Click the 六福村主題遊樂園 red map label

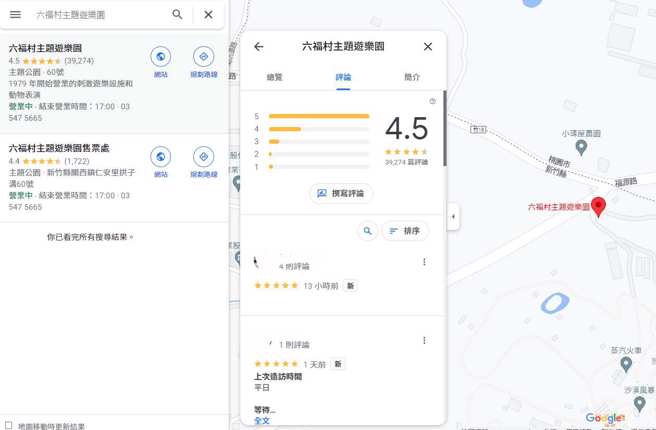[x=559, y=207]
